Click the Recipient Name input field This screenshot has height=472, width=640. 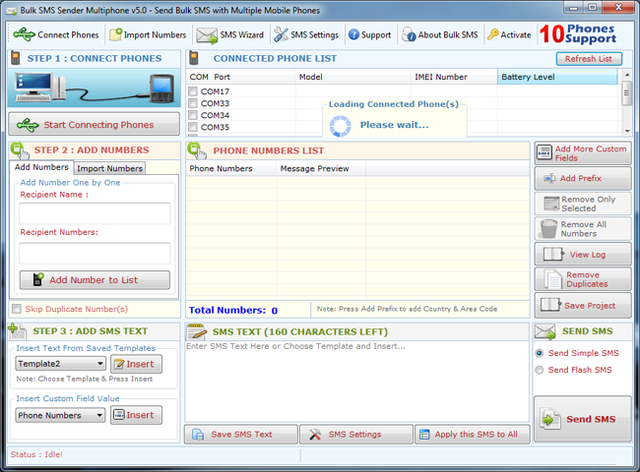click(95, 213)
